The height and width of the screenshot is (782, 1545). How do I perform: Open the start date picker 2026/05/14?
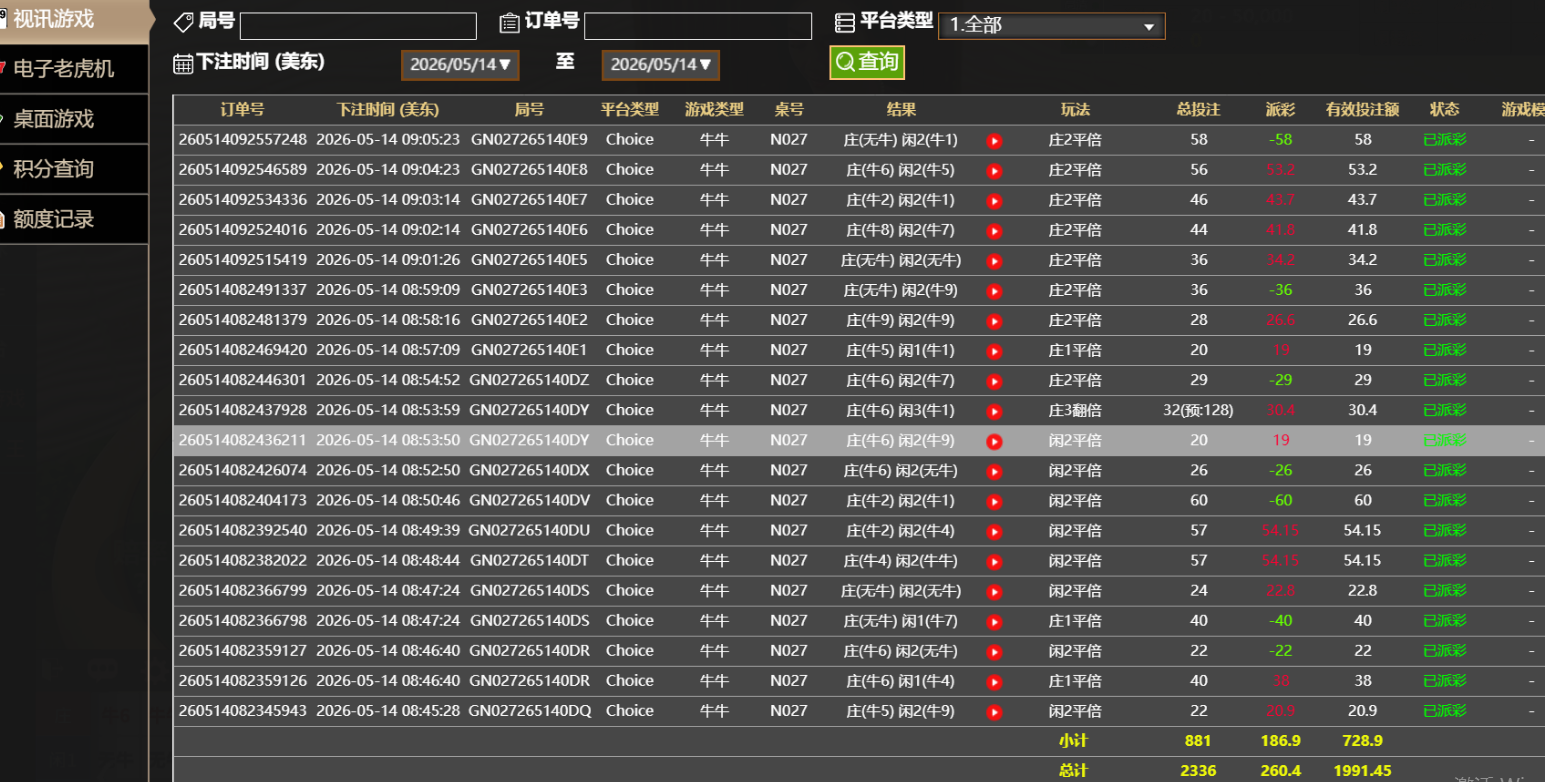460,65
